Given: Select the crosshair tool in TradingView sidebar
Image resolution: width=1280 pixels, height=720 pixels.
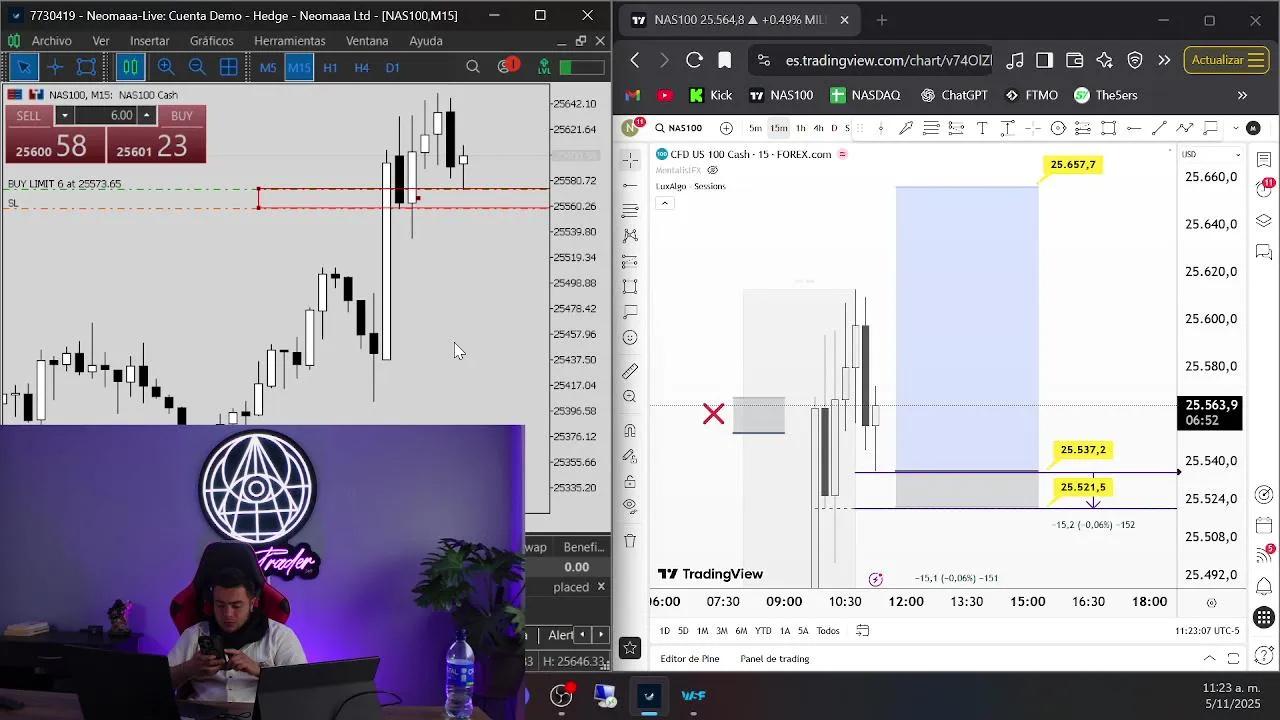Looking at the screenshot, I should tap(630, 160).
